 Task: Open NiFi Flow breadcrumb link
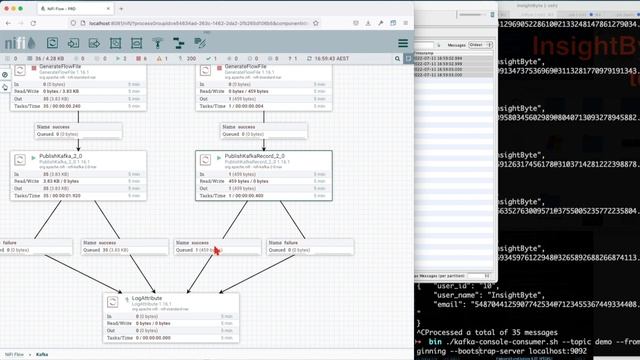(14, 355)
